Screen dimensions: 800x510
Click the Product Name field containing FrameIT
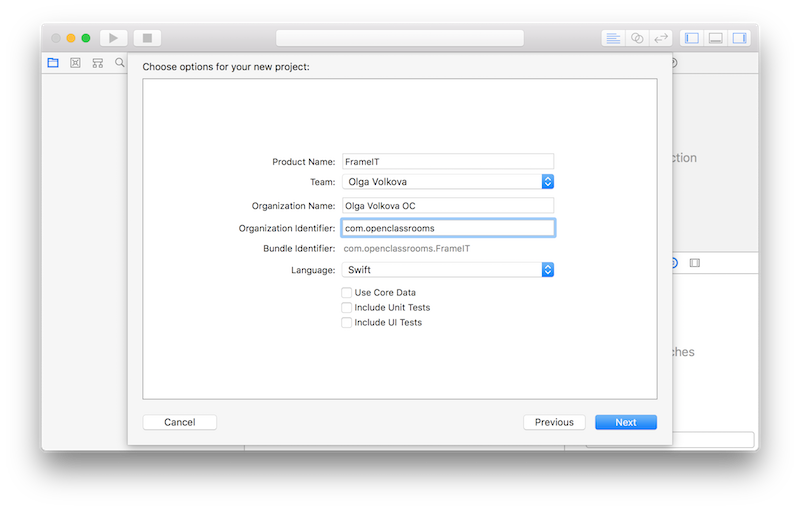(448, 162)
